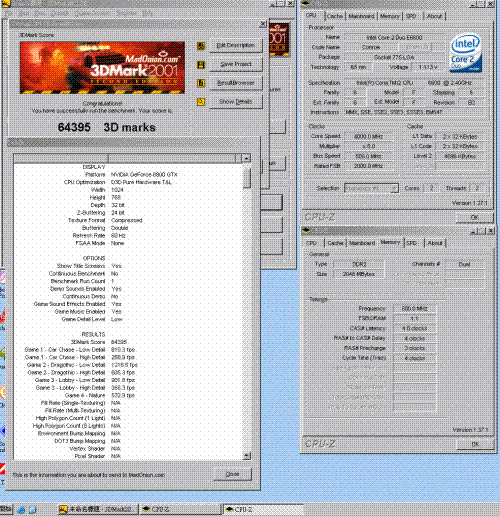
Task: Open the Mainboard tab in upper CPU-Z
Action: (x=361, y=16)
